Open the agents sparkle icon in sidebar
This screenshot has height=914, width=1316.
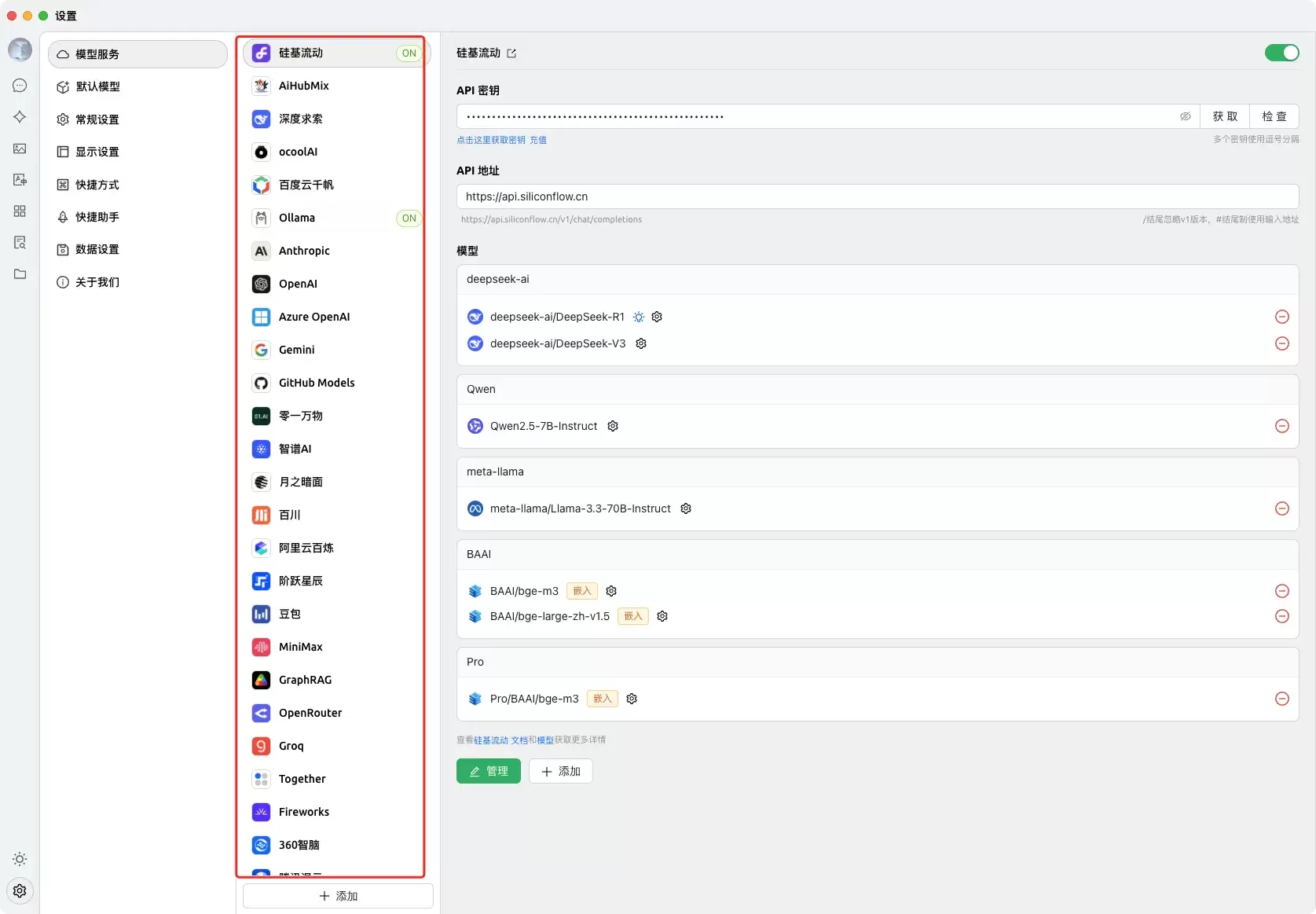click(20, 117)
